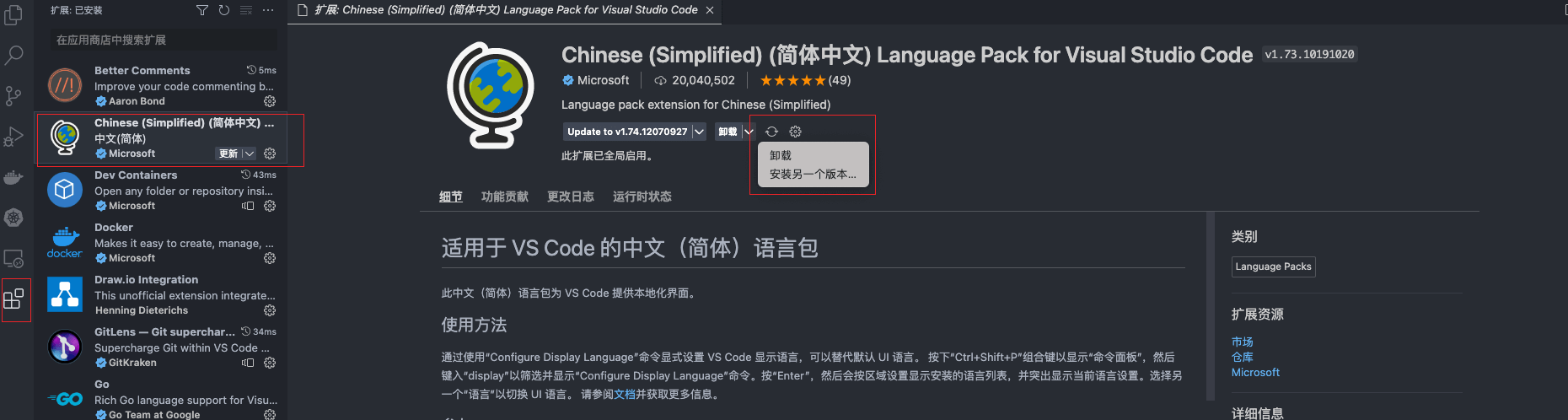
Task: Click the manage gear in the extension details header
Action: point(795,132)
